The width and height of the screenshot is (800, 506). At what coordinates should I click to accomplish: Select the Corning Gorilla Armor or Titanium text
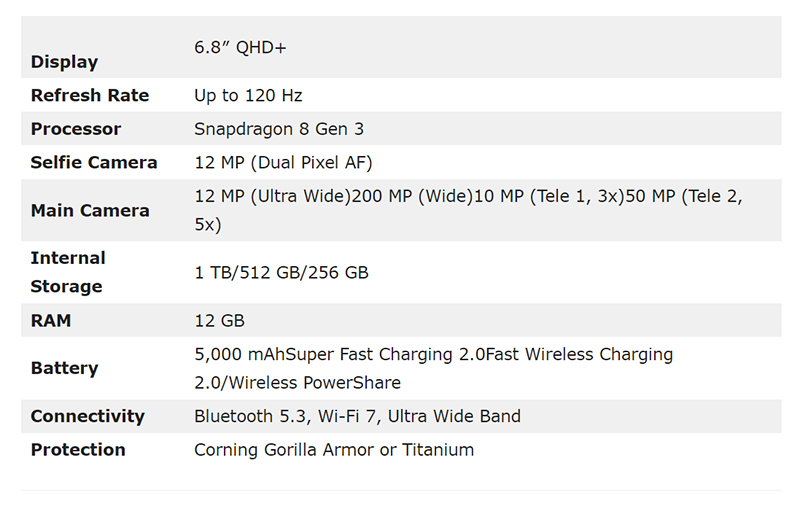(334, 450)
